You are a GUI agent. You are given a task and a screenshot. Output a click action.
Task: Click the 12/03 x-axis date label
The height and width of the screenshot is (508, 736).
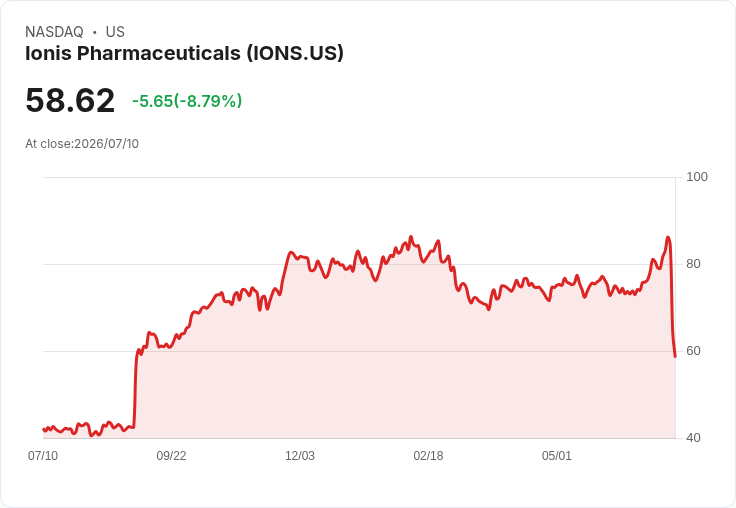pos(300,456)
